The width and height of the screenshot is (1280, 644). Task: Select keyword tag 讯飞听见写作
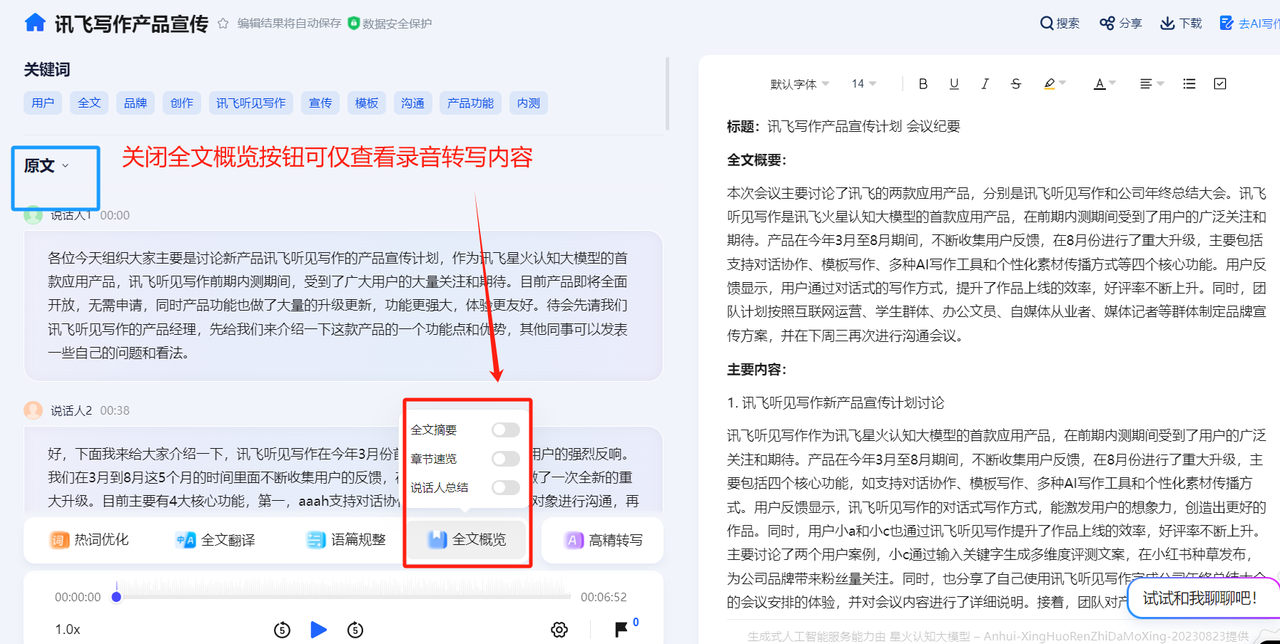click(251, 103)
